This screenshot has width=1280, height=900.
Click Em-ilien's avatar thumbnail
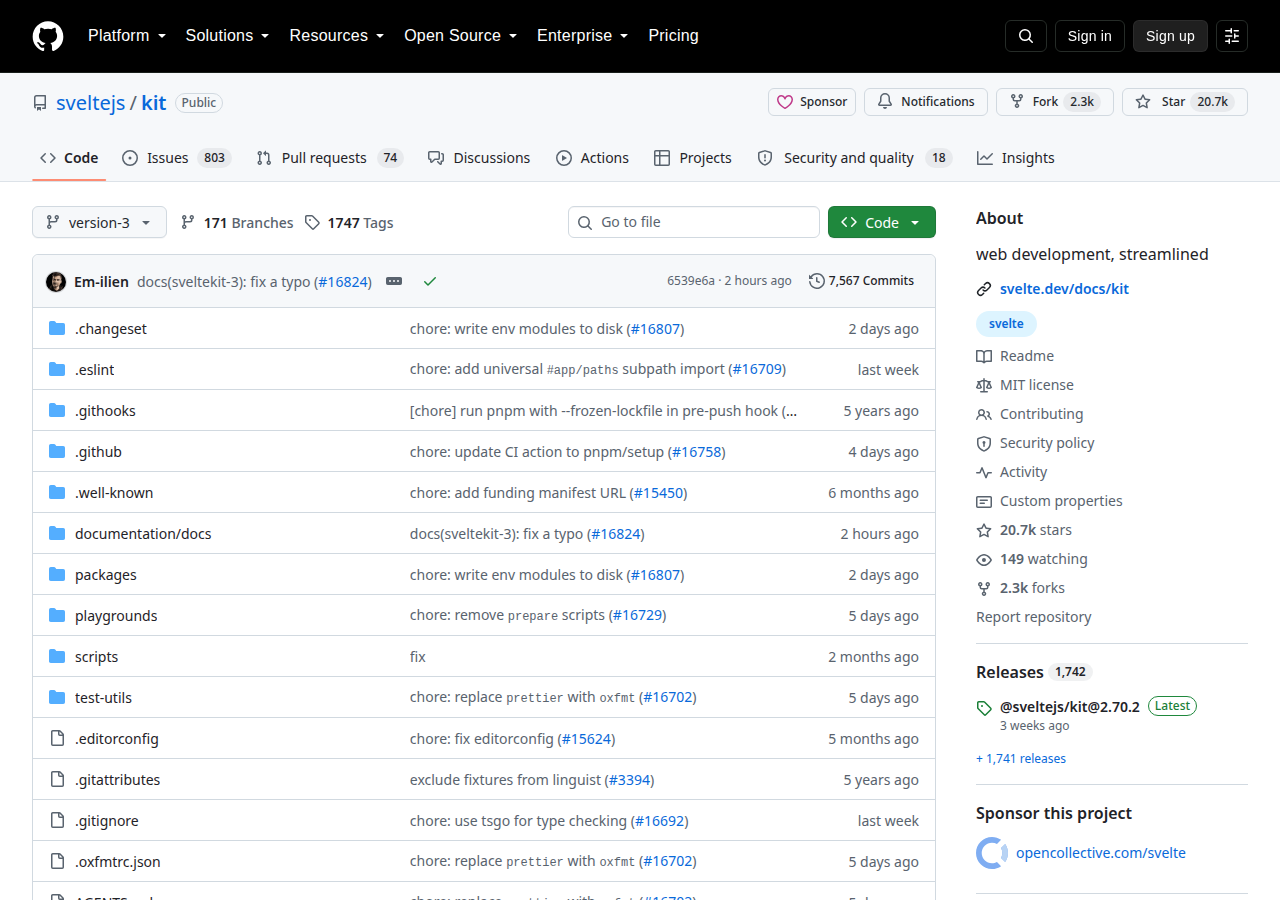pos(56,282)
